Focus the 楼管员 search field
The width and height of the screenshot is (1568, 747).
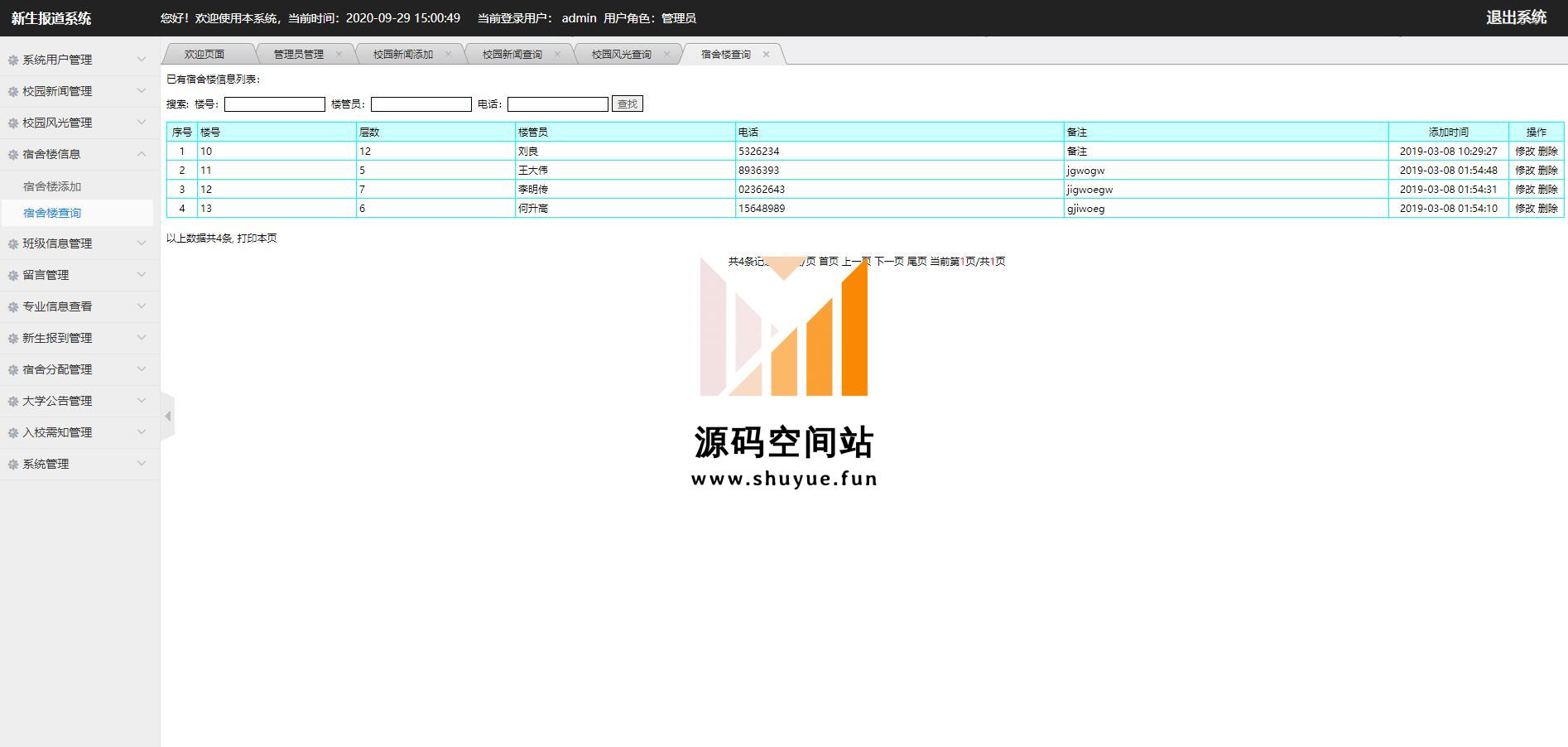pyautogui.click(x=421, y=104)
